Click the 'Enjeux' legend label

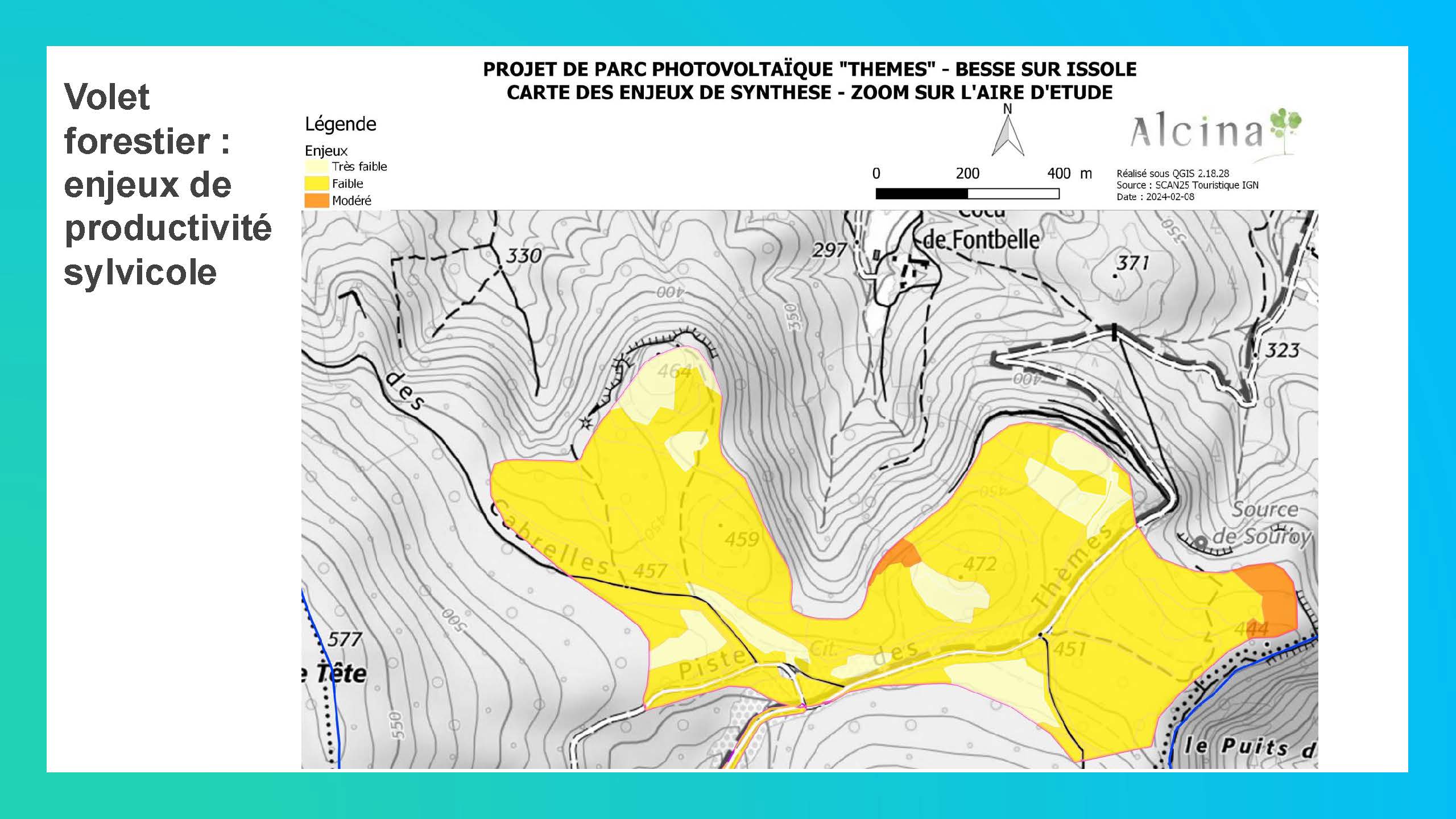click(x=326, y=151)
